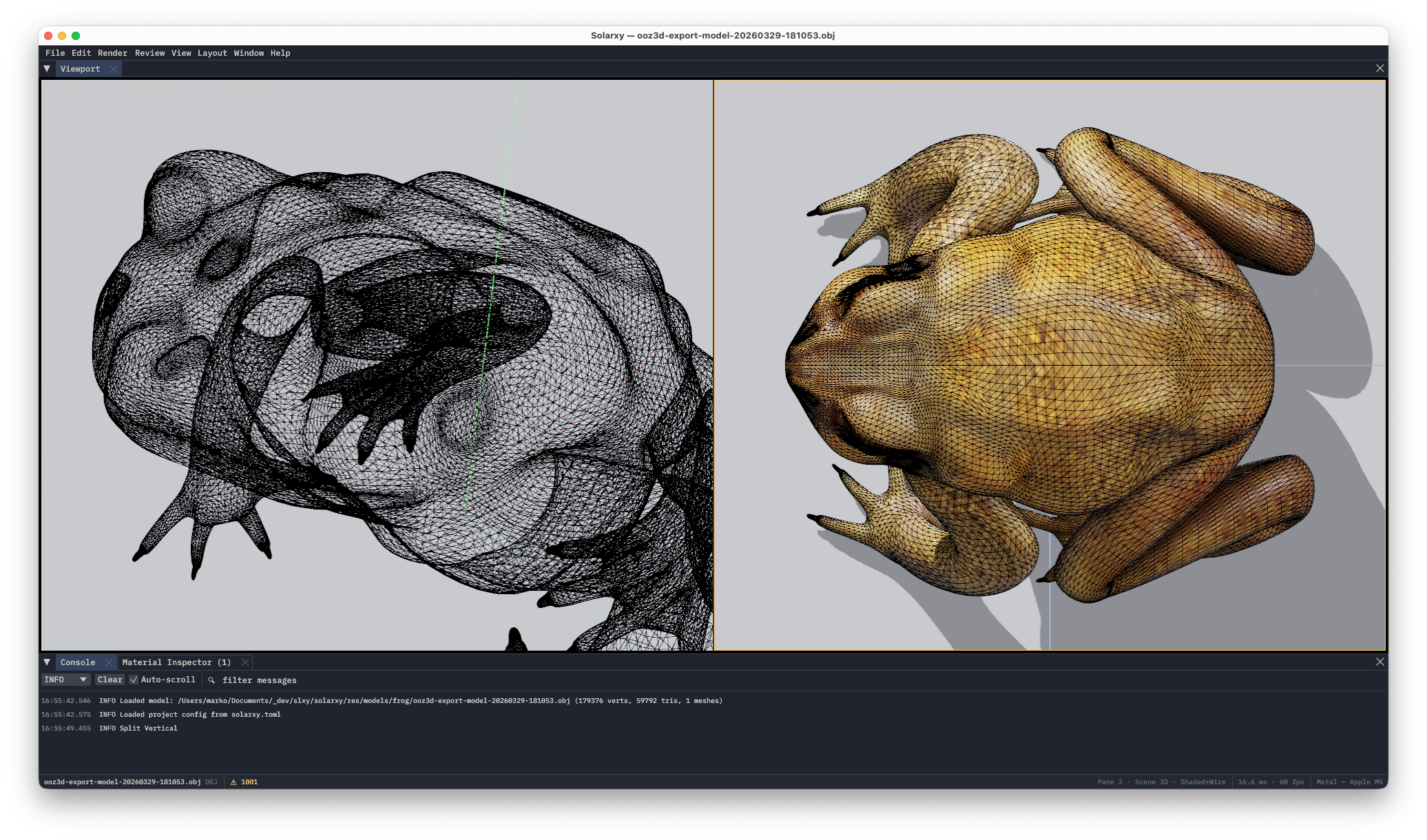Click the '1001' warning count in status bar

(249, 782)
